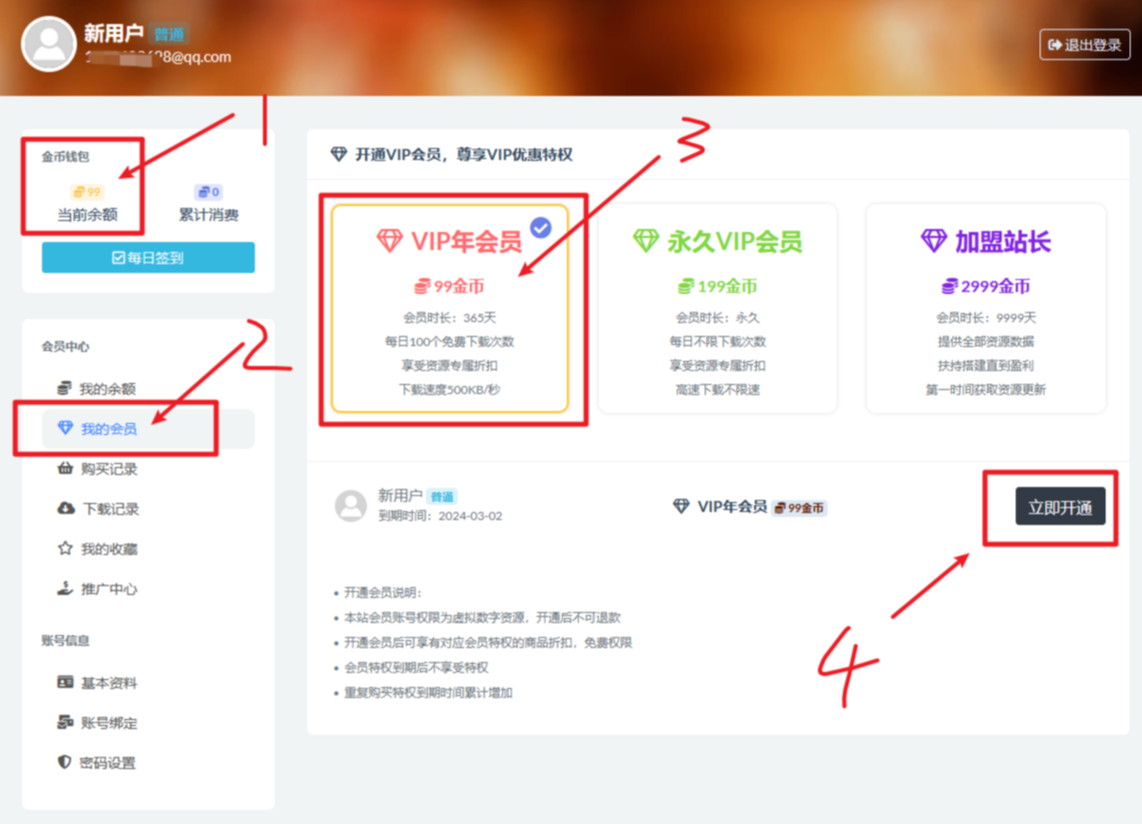Click the star icon beside 我的收藏
The height and width of the screenshot is (824, 1142).
coord(65,549)
